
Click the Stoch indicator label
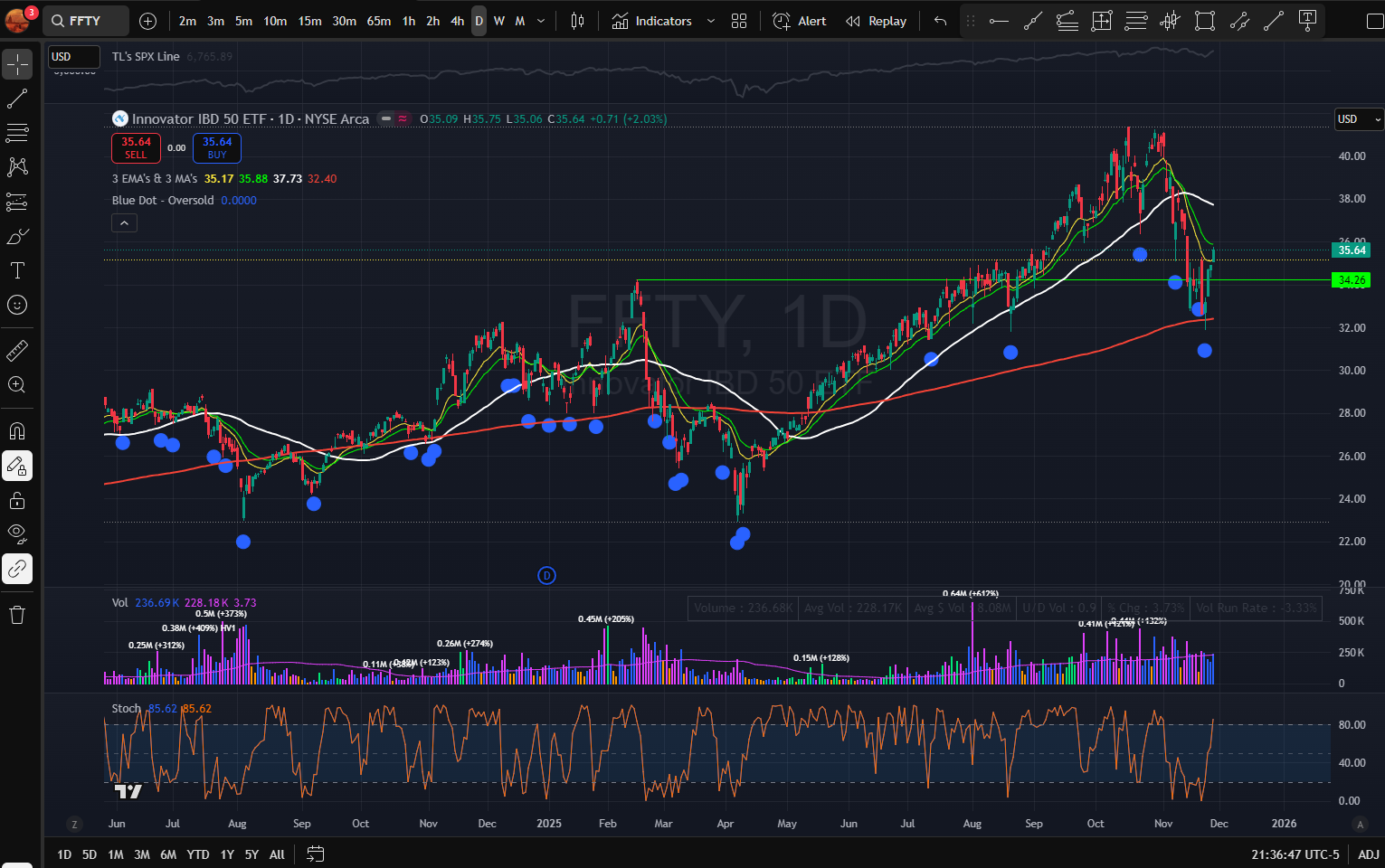[126, 708]
